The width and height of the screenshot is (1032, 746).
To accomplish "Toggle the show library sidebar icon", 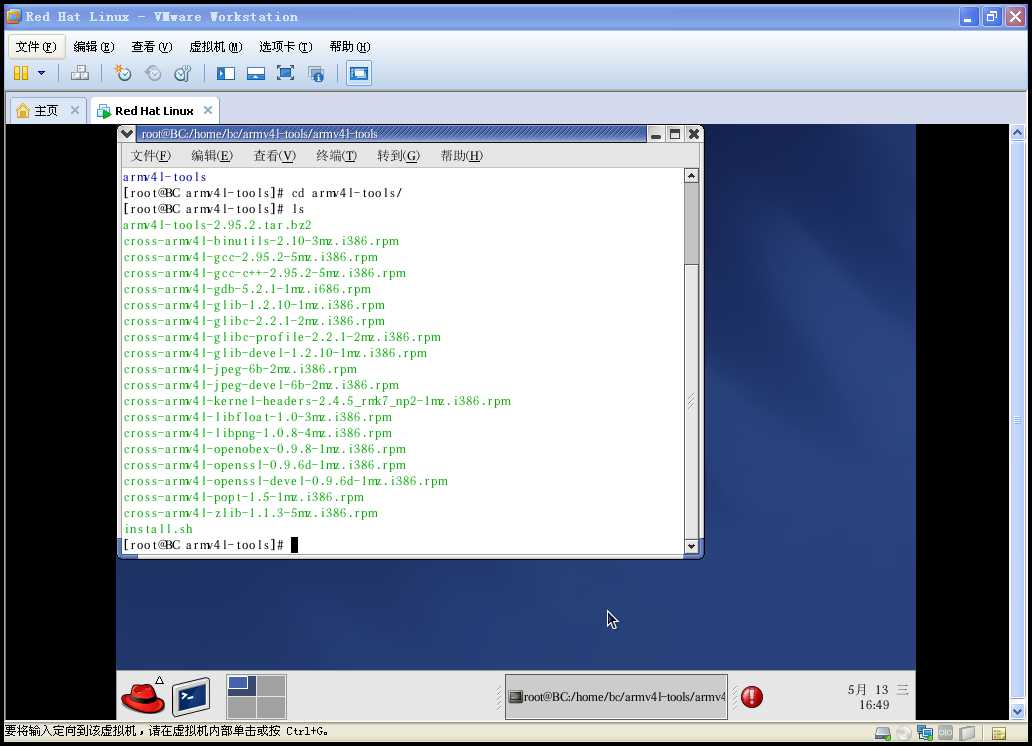I will pyautogui.click(x=226, y=73).
